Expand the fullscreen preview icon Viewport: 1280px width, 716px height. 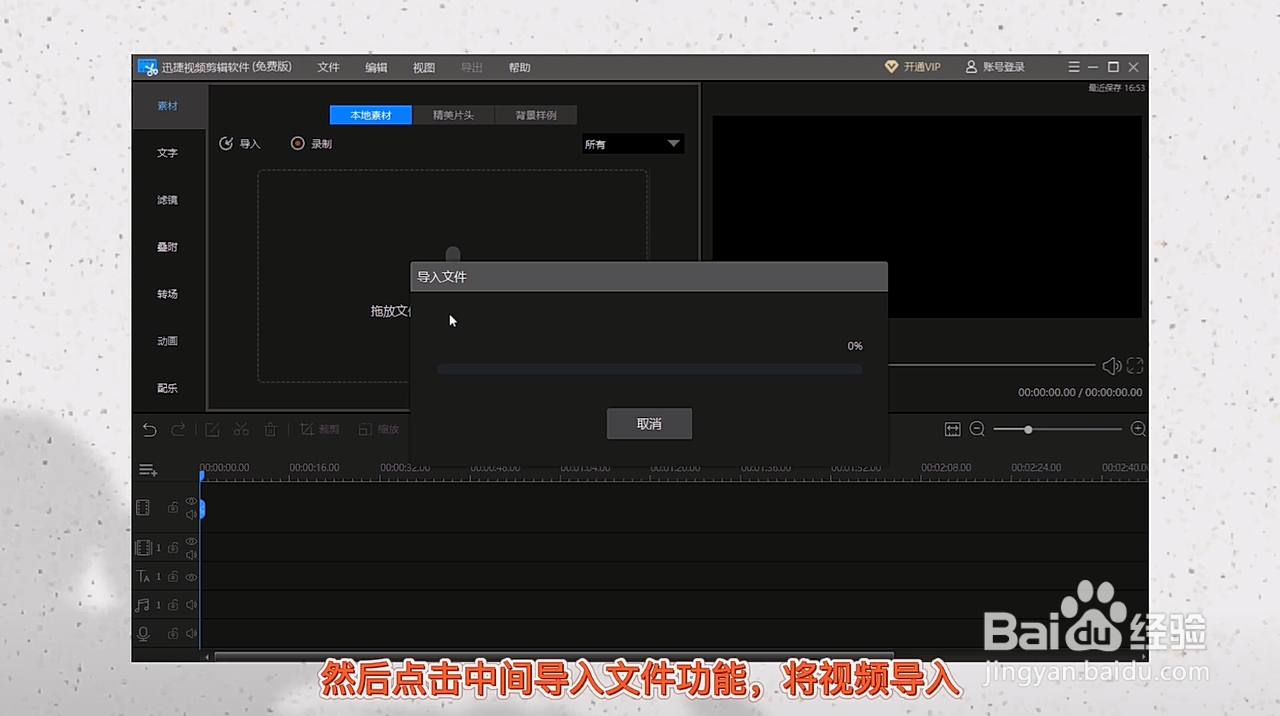pyautogui.click(x=1134, y=366)
